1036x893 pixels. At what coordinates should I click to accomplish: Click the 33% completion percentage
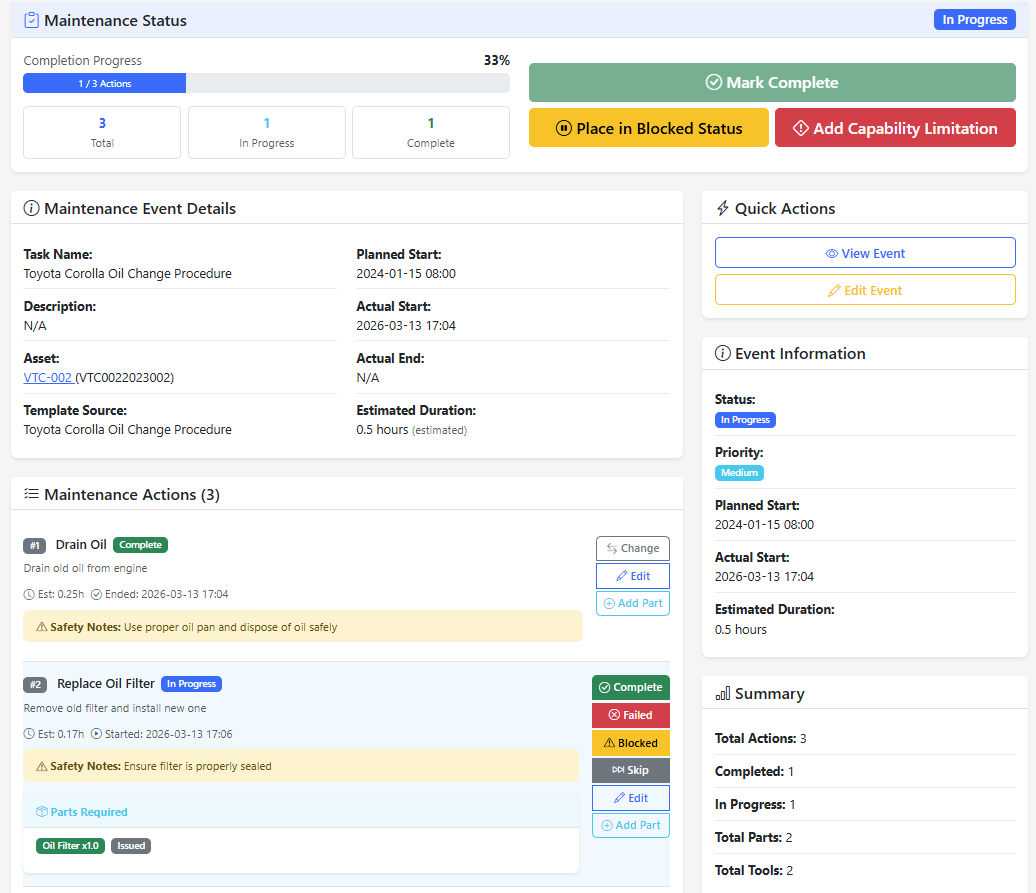[x=497, y=60]
